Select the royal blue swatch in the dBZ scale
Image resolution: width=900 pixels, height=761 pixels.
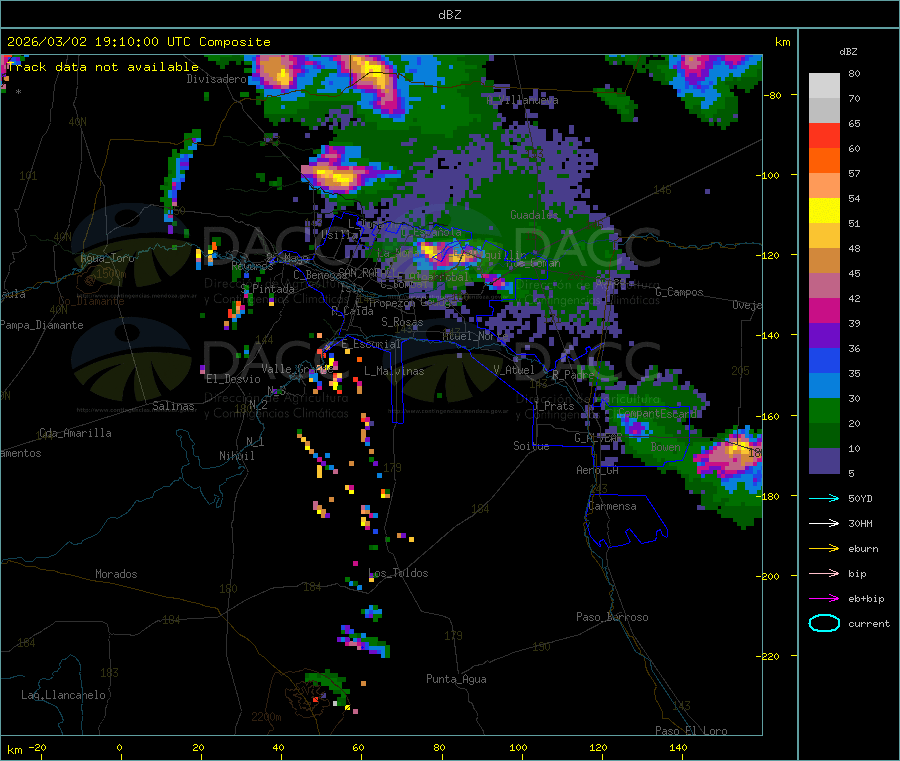(x=824, y=360)
